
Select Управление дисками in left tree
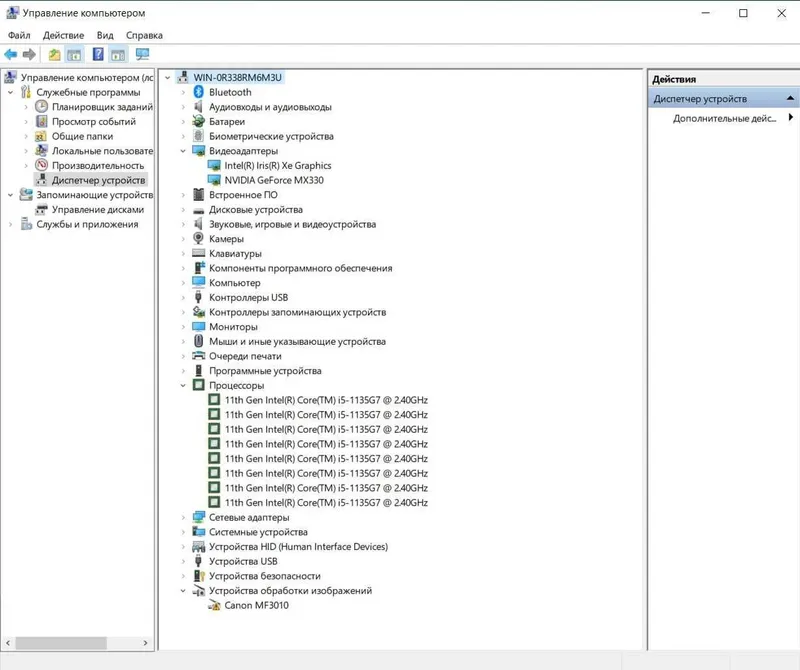click(x=97, y=210)
